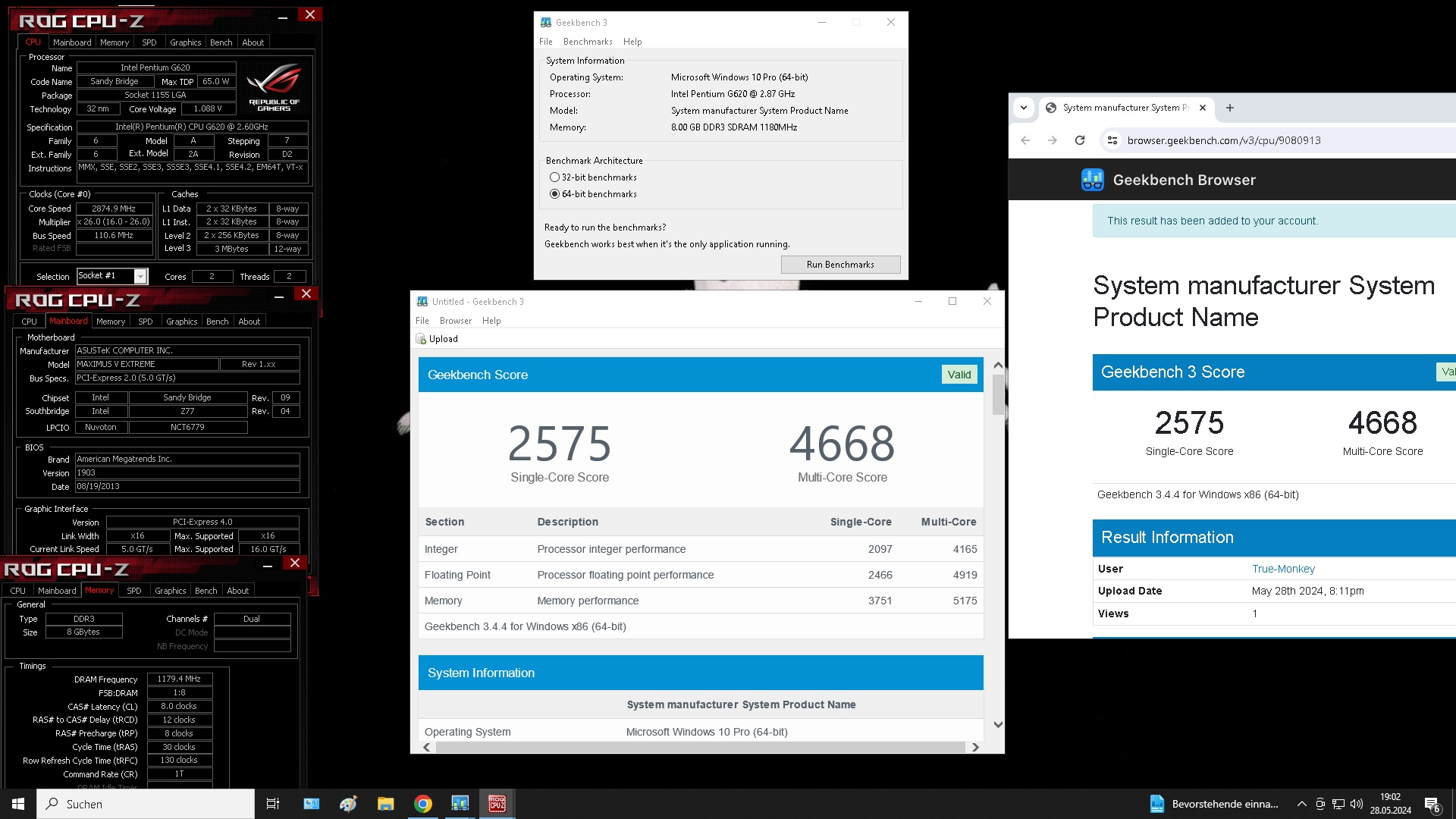Go forward in the Chrome browser

click(x=1053, y=140)
